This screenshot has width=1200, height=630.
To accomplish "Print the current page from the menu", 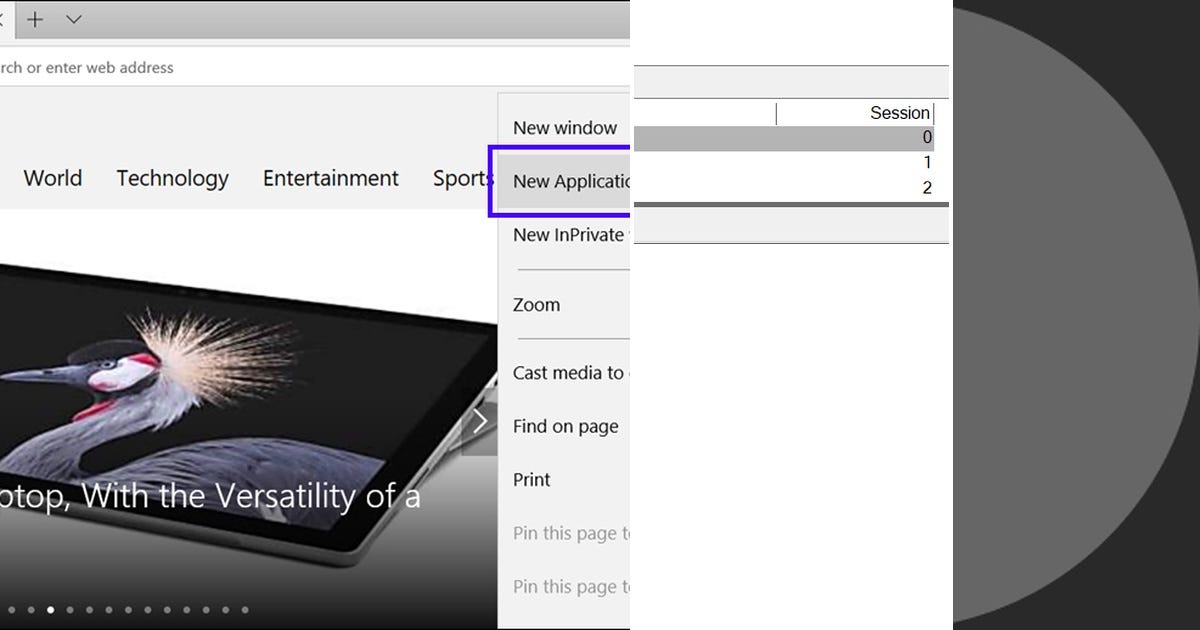I will pos(531,479).
